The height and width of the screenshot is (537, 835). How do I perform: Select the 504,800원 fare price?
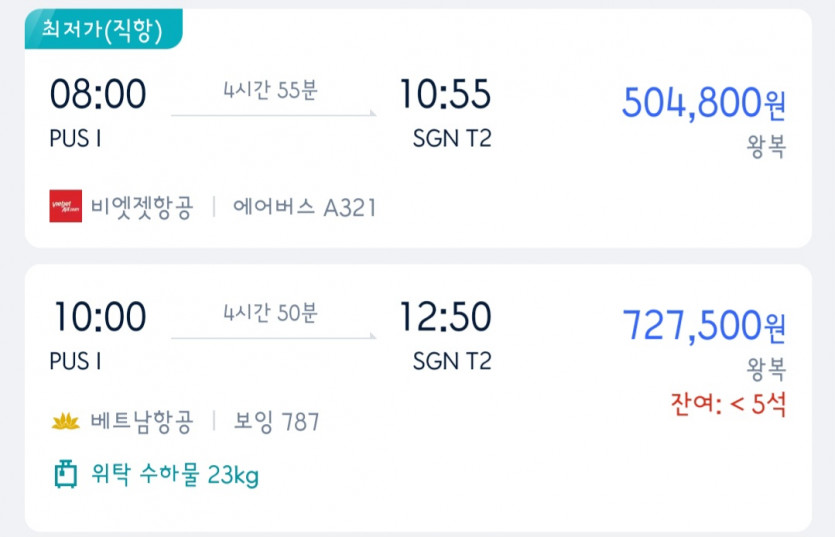pyautogui.click(x=704, y=101)
